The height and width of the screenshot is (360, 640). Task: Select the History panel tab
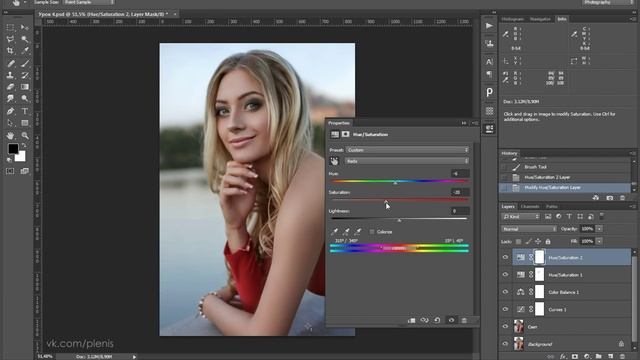tap(509, 153)
